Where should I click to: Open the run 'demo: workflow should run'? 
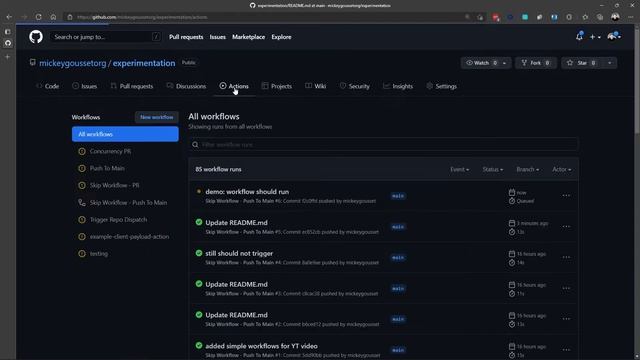(x=247, y=191)
